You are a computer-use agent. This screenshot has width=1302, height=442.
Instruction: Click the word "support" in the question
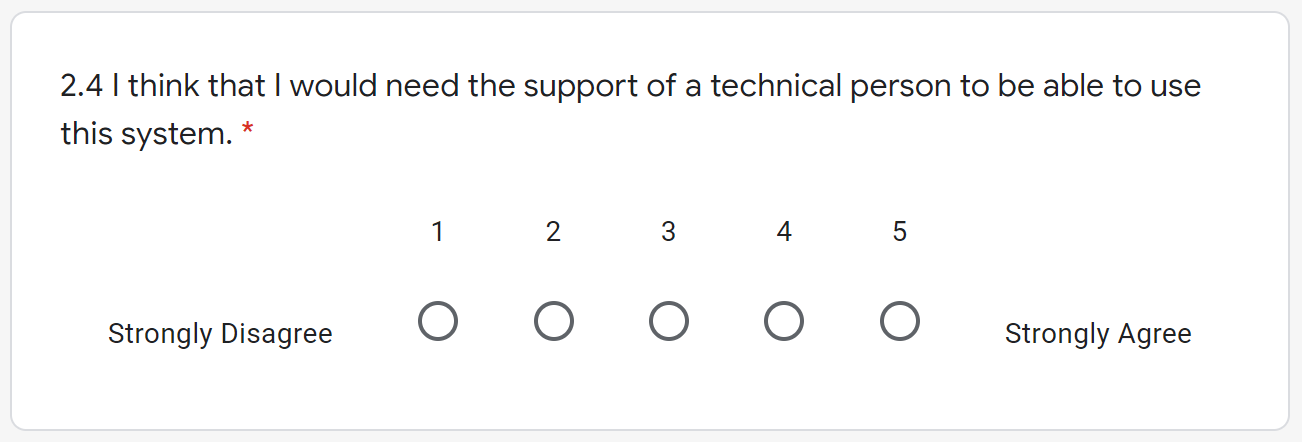click(x=580, y=87)
